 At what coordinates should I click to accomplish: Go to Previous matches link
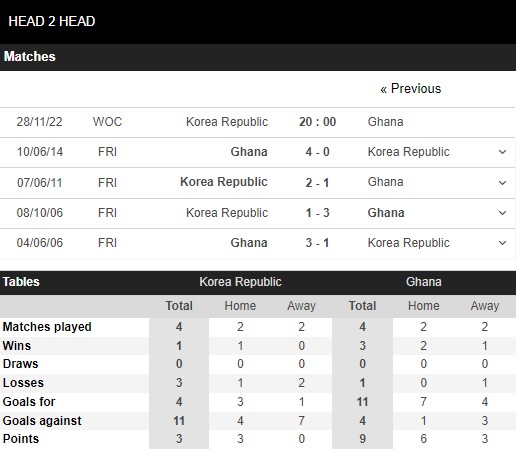[x=411, y=89]
